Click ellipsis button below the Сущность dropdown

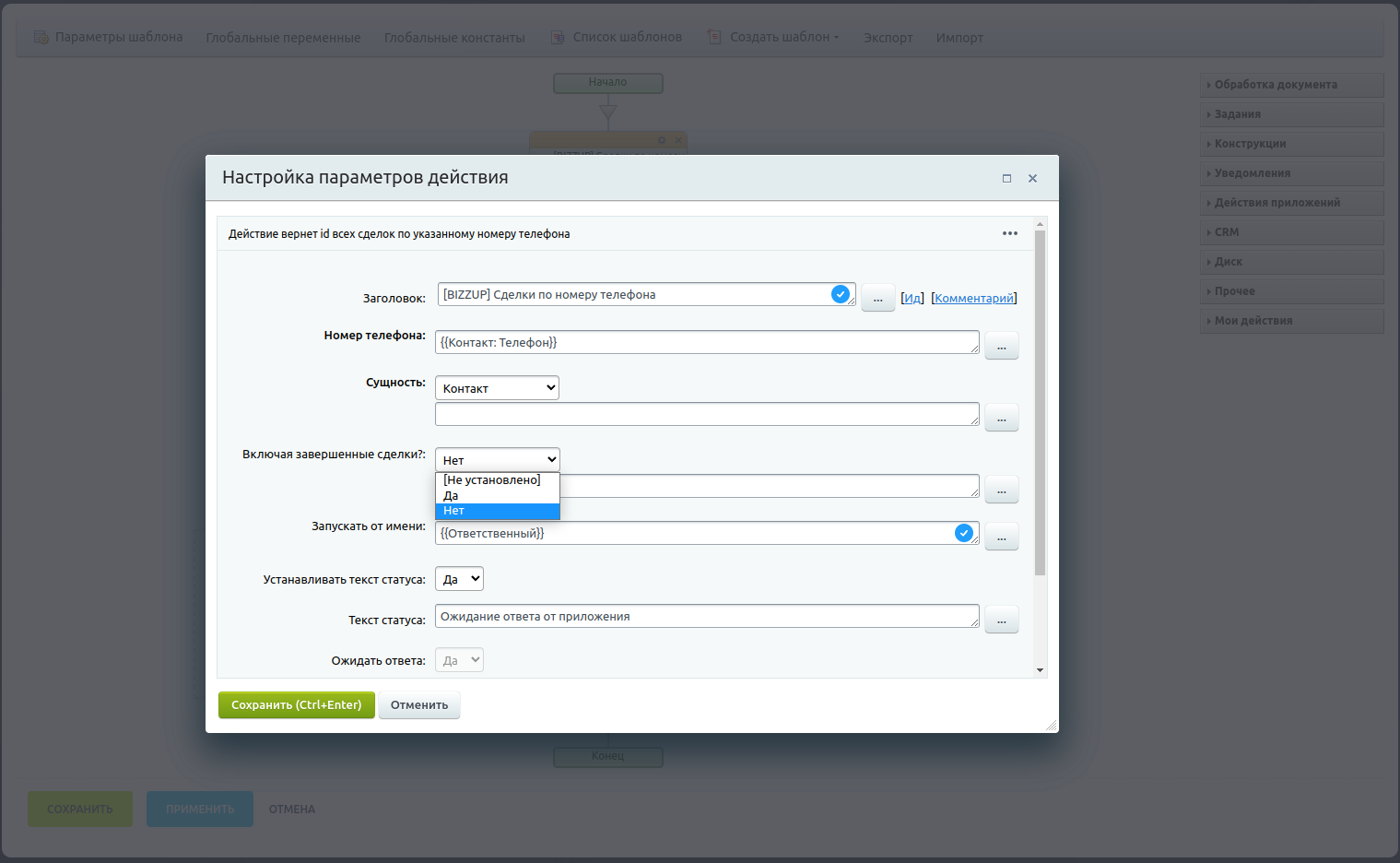[x=1001, y=418]
